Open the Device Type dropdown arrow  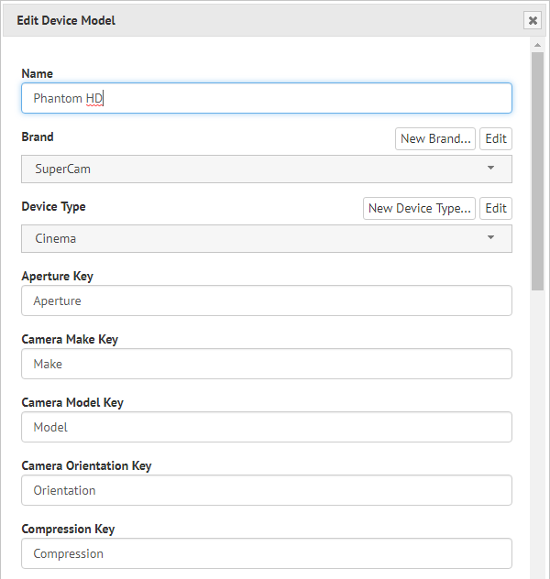point(491,237)
